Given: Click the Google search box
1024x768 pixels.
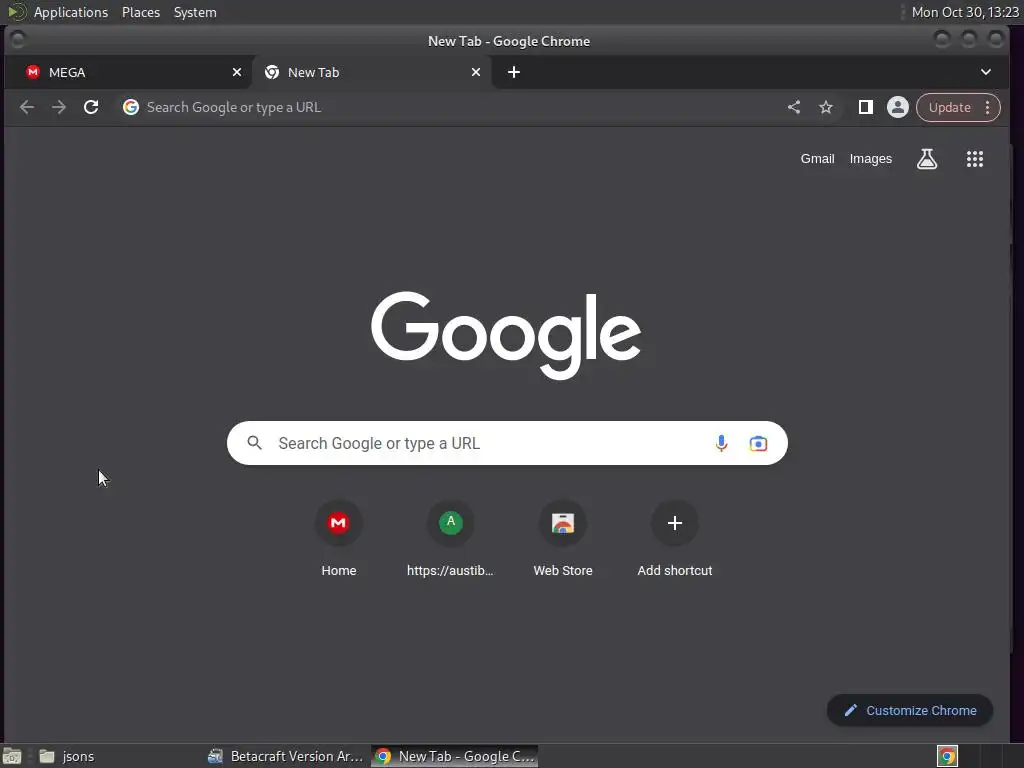Looking at the screenshot, I should [x=507, y=443].
